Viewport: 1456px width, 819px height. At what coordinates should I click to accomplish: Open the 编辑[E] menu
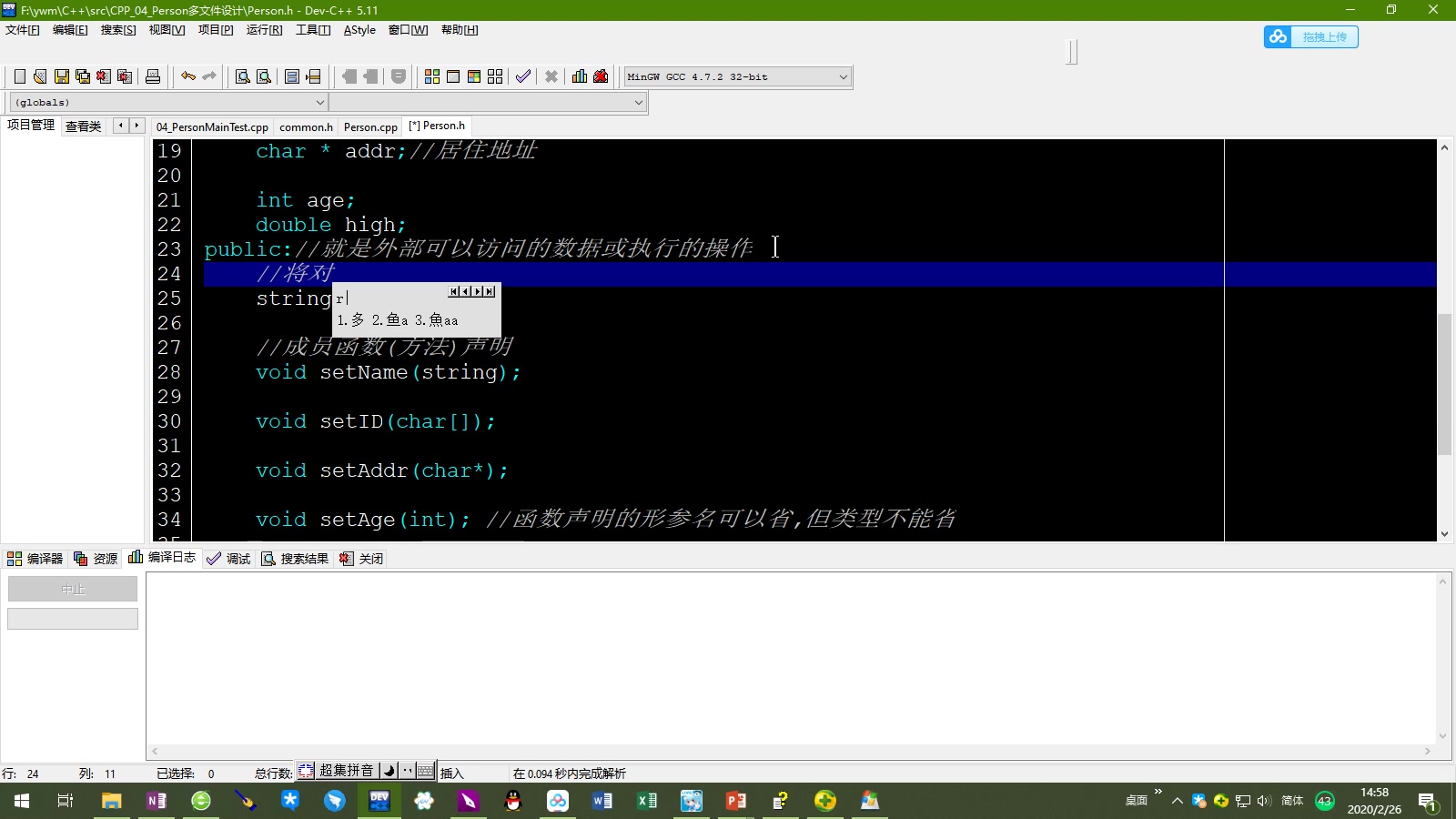[x=70, y=30]
